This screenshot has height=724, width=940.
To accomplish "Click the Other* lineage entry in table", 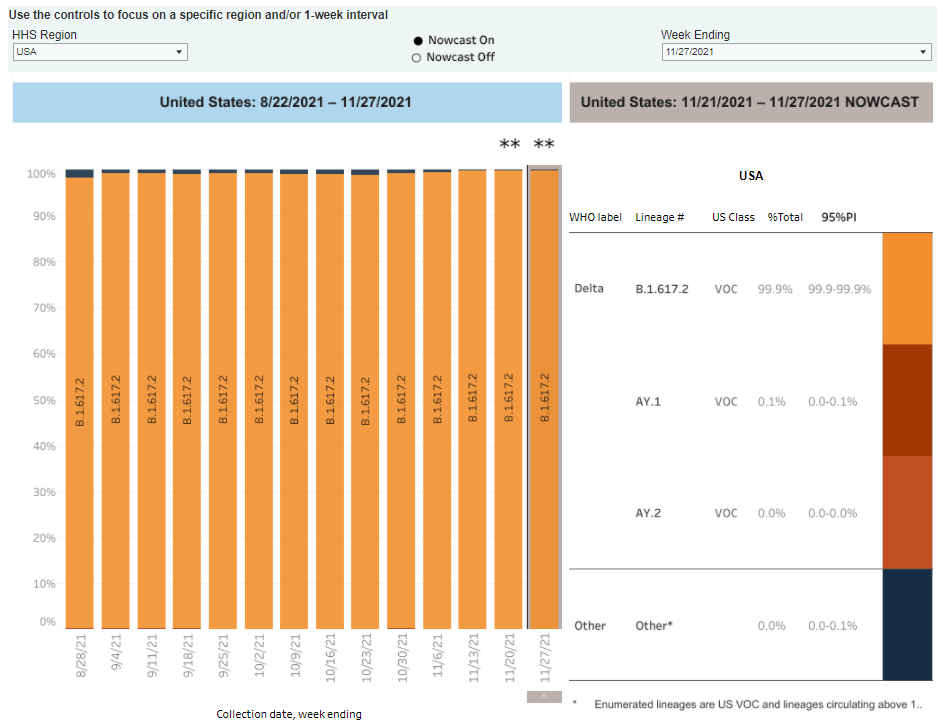I will (654, 625).
